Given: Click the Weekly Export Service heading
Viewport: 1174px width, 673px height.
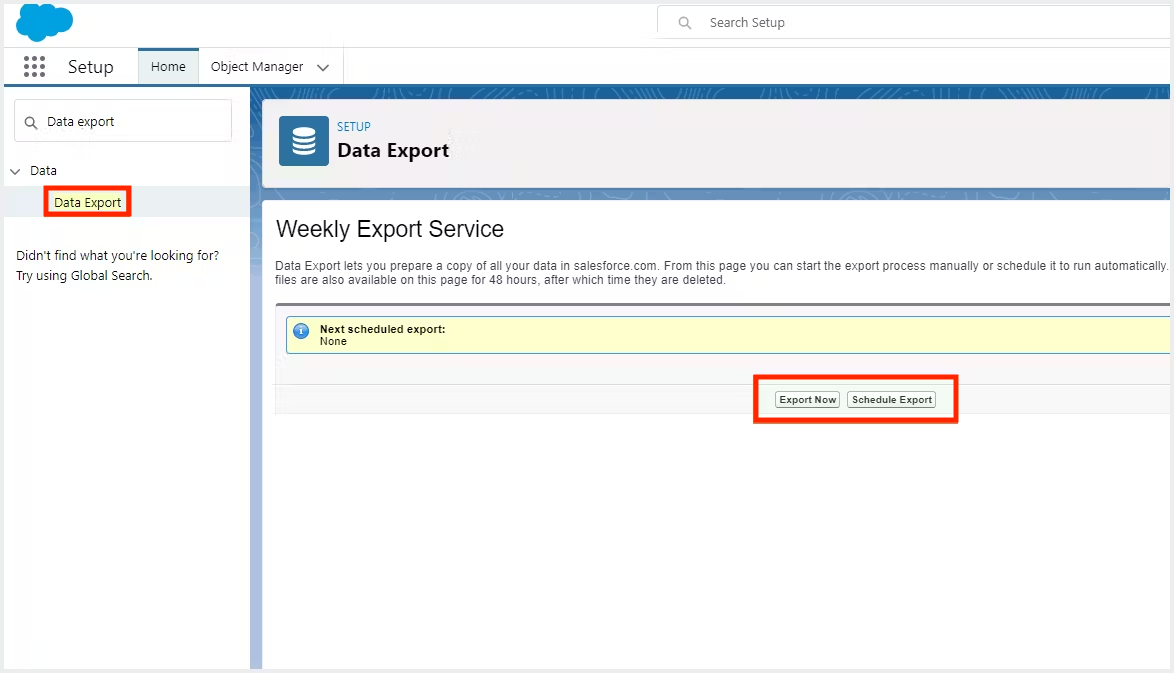Looking at the screenshot, I should (390, 229).
